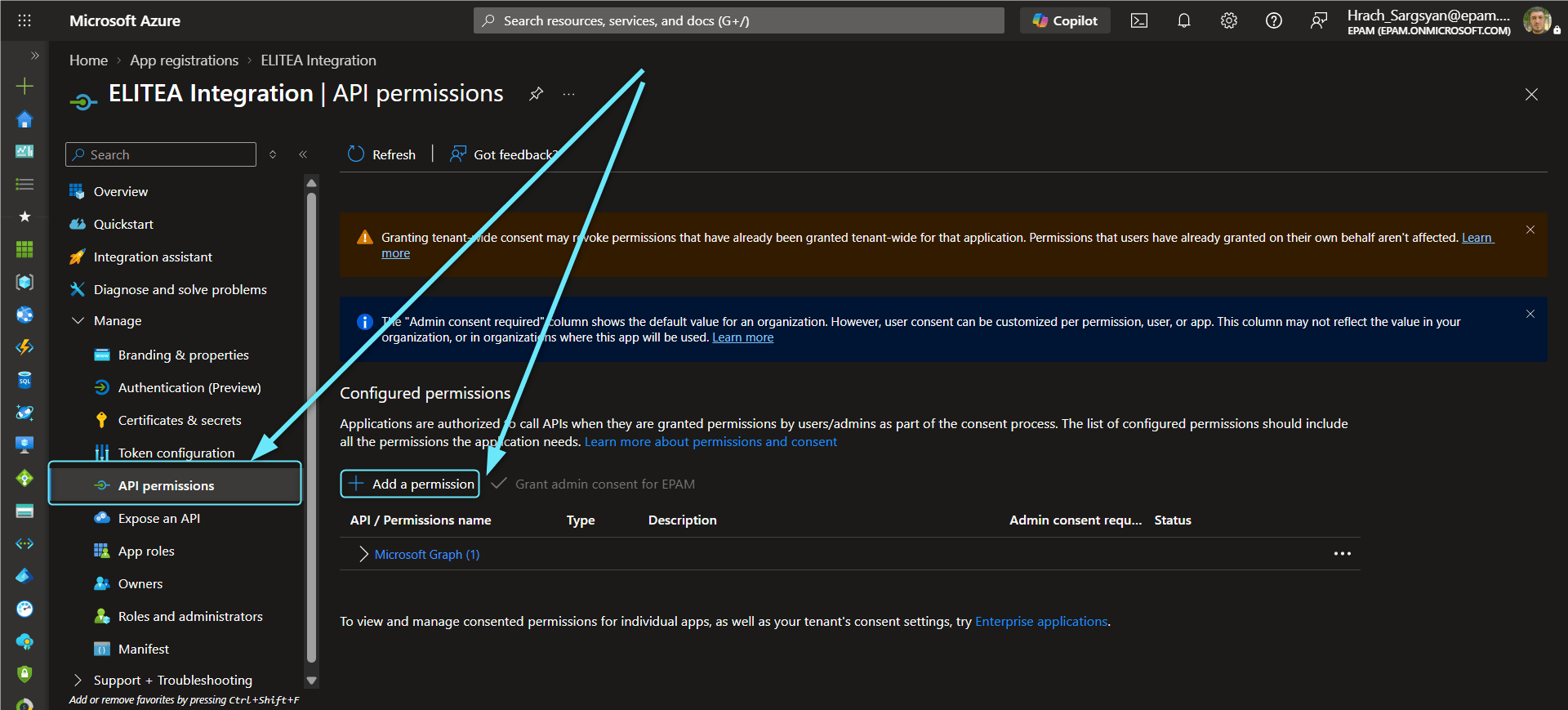1568x710 pixels.
Task: Click the menu scrollbar up arrow
Action: click(x=311, y=182)
